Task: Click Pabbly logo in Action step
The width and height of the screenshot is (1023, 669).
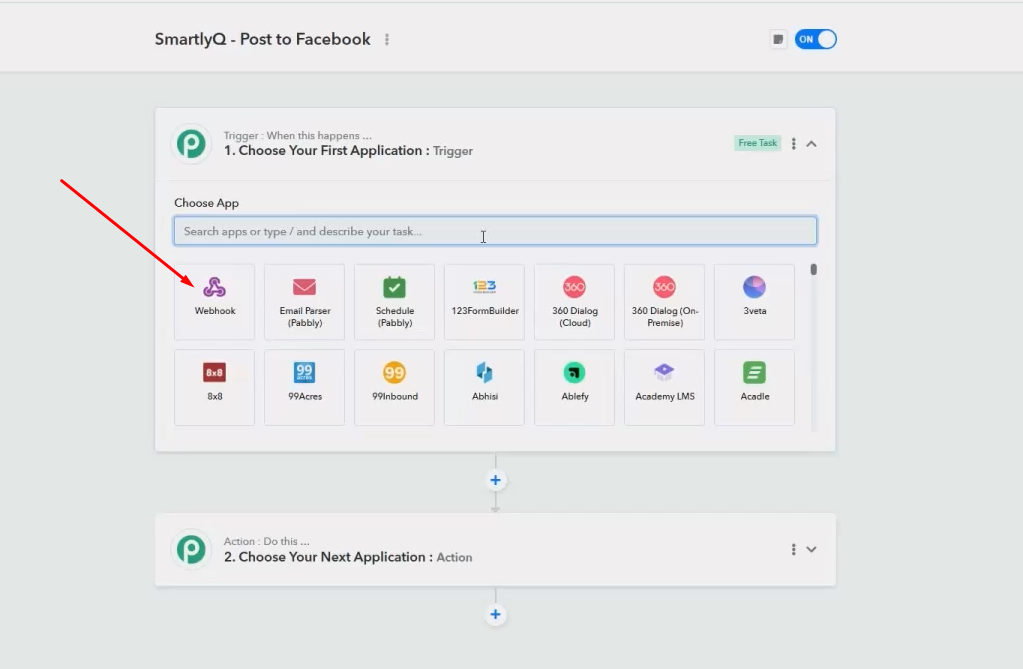Action: tap(191, 550)
